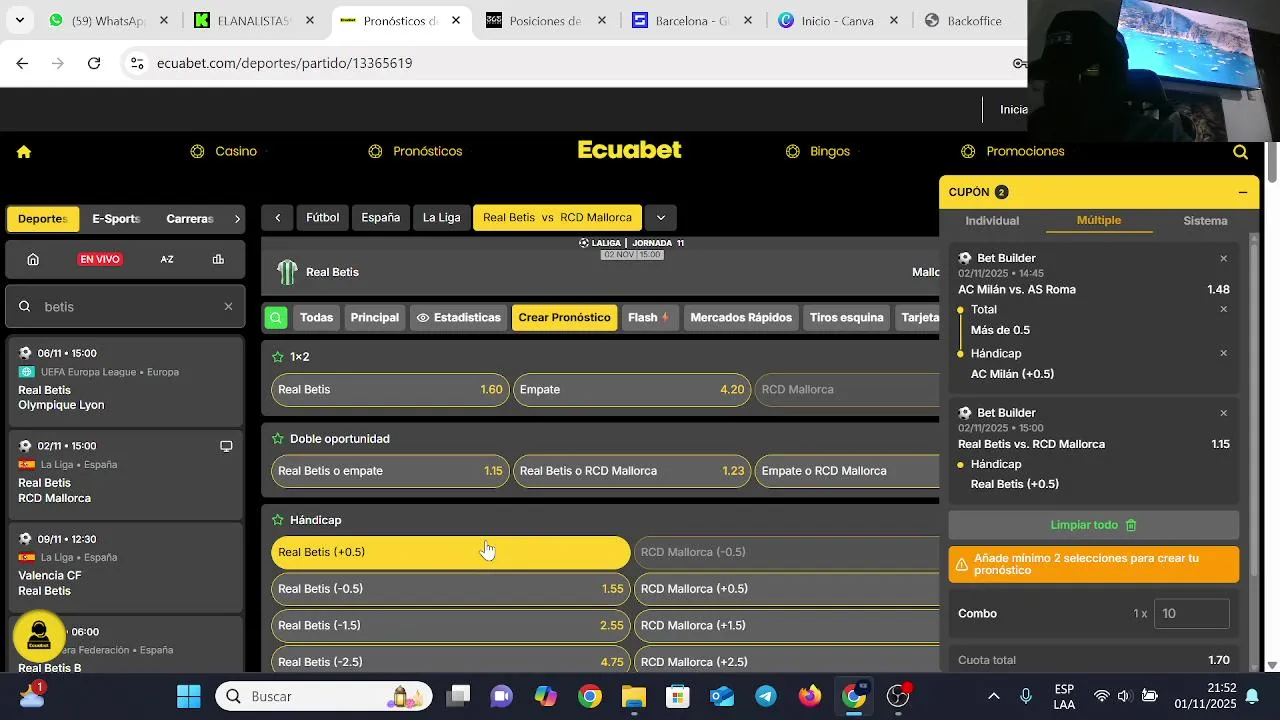Minimize the Cupón panel
The image size is (1280, 720).
click(1242, 192)
